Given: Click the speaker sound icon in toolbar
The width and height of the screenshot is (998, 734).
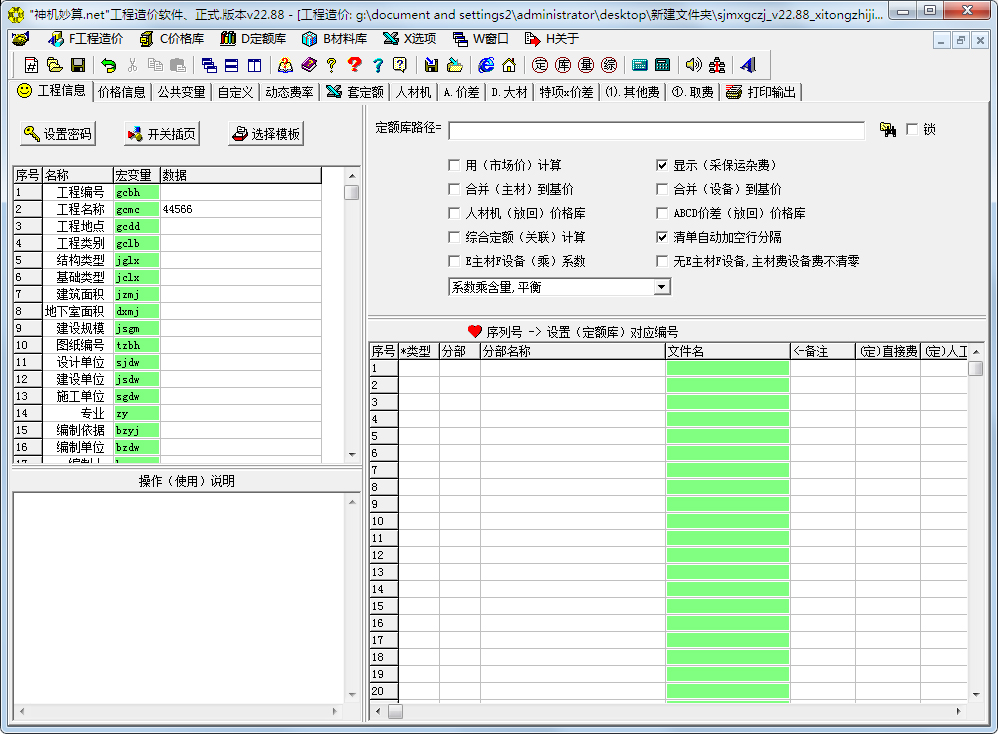Looking at the screenshot, I should pyautogui.click(x=693, y=65).
